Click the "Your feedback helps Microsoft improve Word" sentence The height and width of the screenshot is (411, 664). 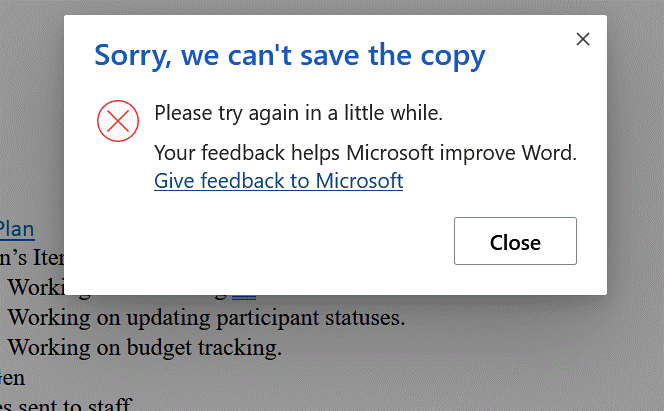tap(365, 153)
